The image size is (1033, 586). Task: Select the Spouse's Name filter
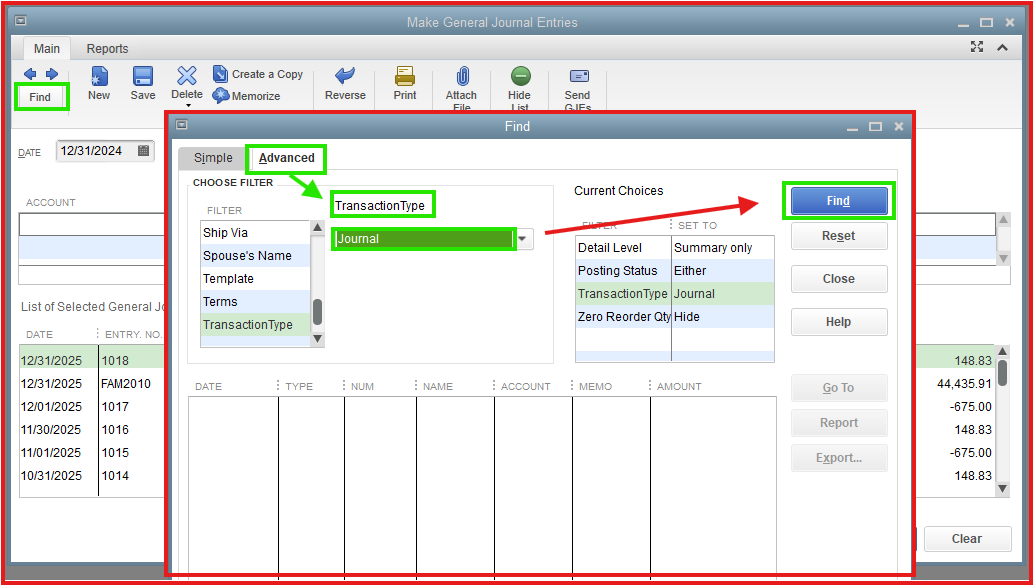tap(255, 256)
